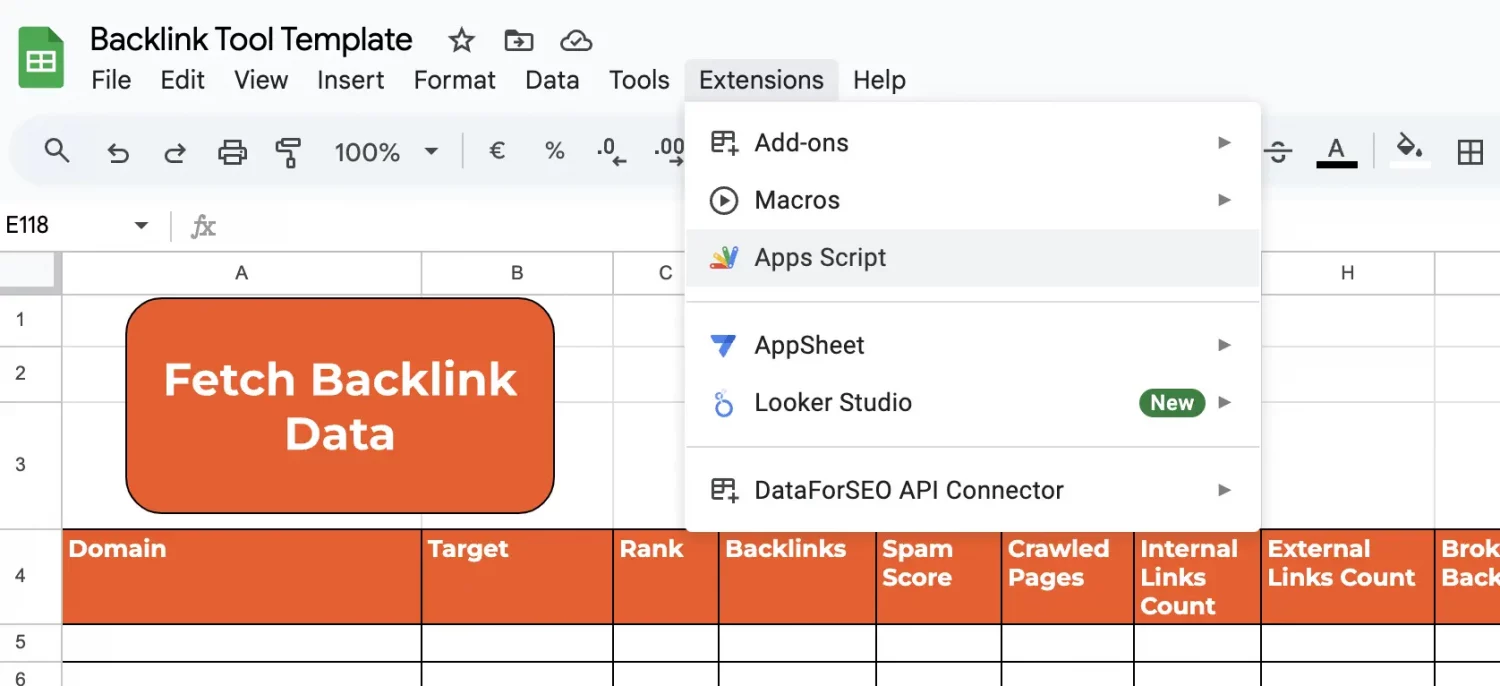Decrease decimal places
Screen dimensions: 1500x686
(610, 152)
